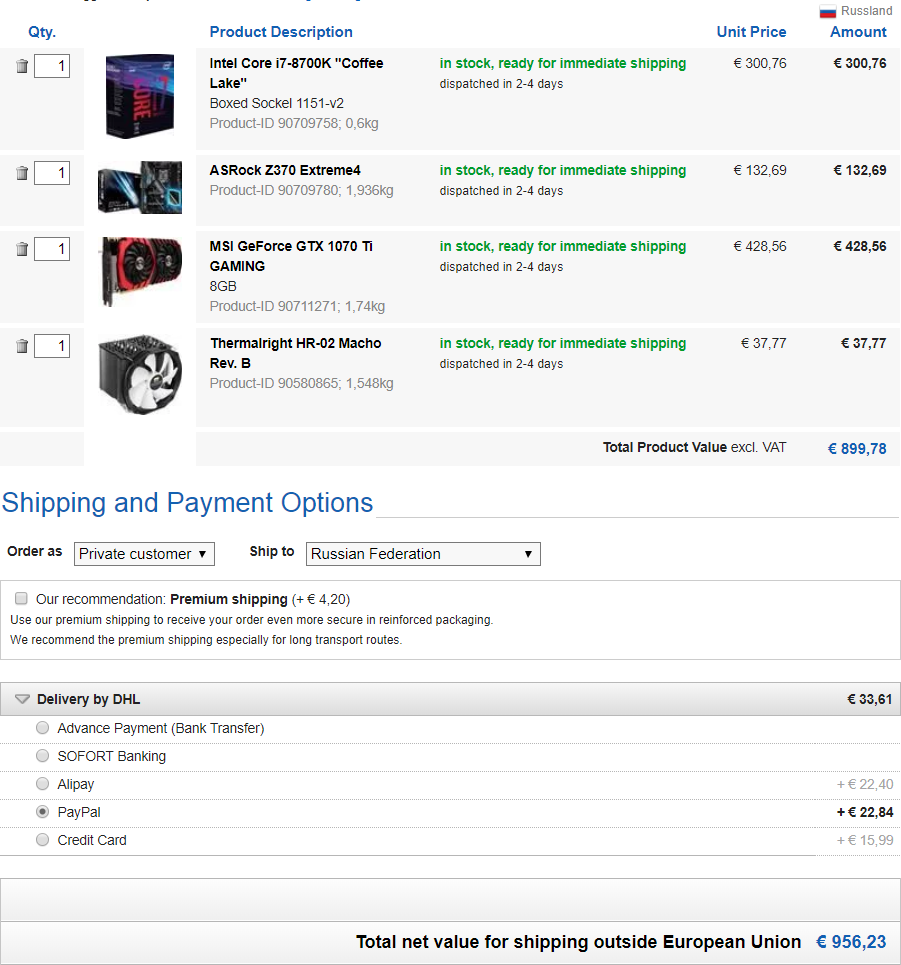
Task: Select Advance Payment (Bank Transfer) option
Action: pos(42,728)
